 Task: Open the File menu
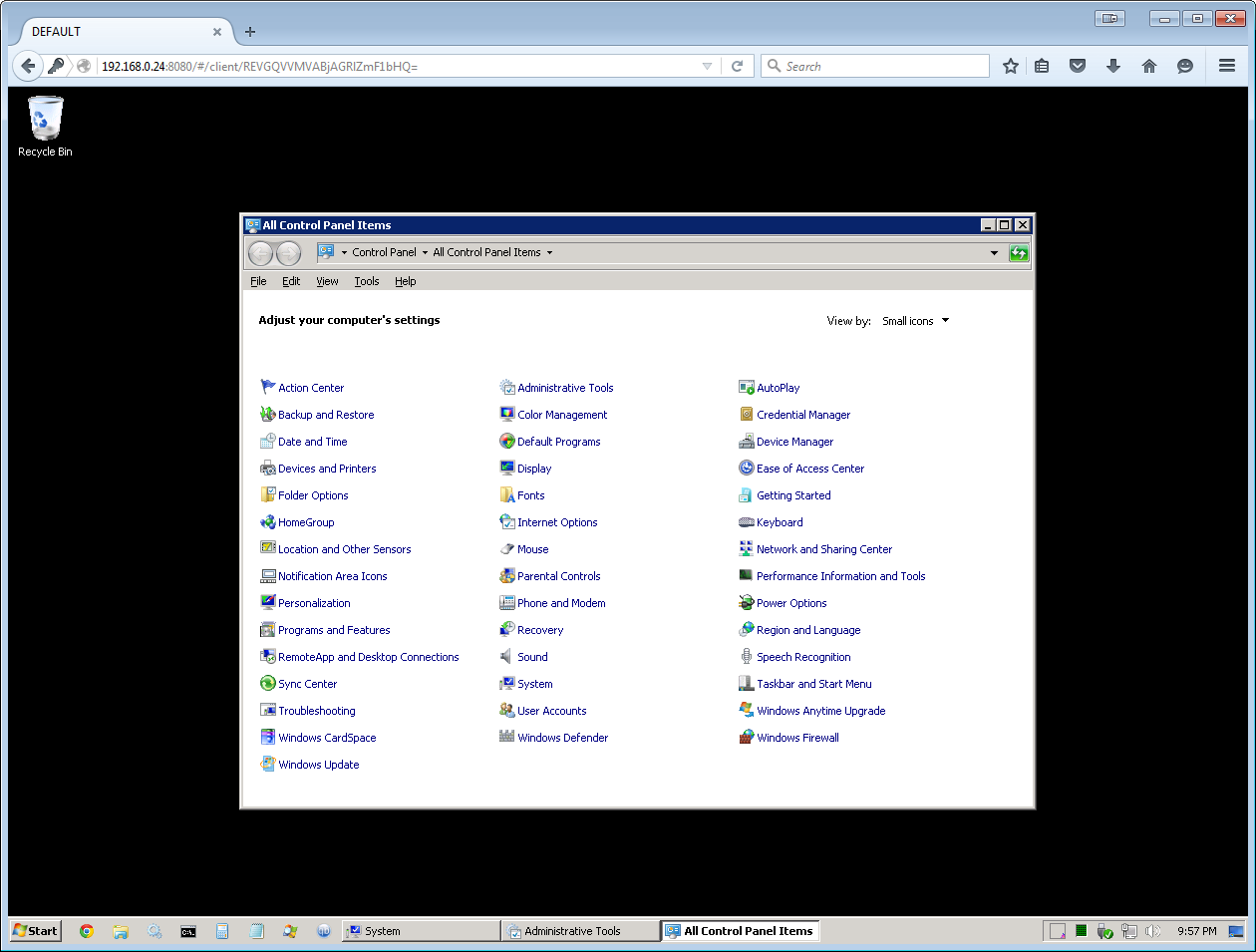[x=258, y=281]
